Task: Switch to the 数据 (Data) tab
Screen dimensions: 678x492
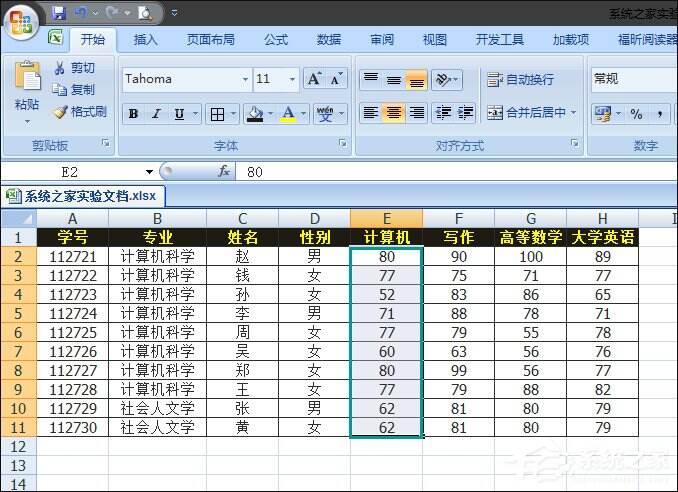Action: pos(329,40)
